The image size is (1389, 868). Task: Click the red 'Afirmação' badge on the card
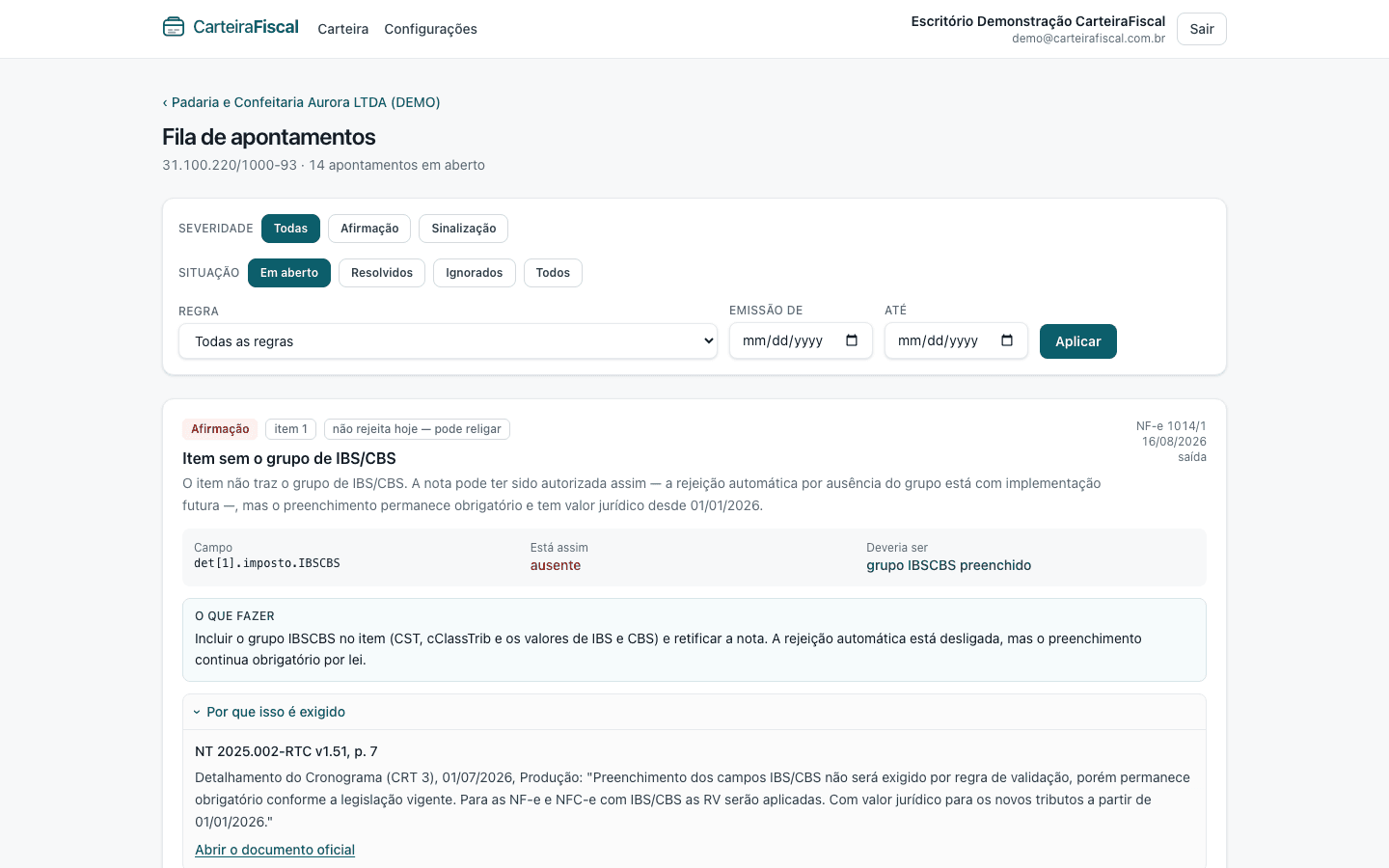[x=220, y=429]
